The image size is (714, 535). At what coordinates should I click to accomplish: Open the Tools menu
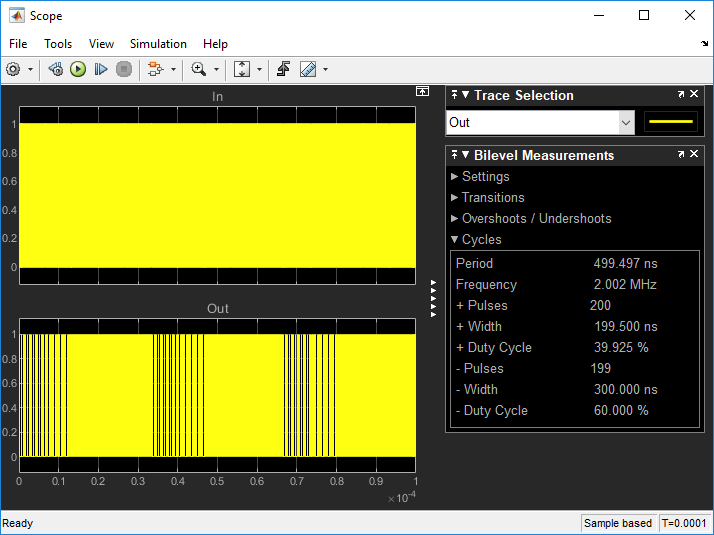coord(58,44)
